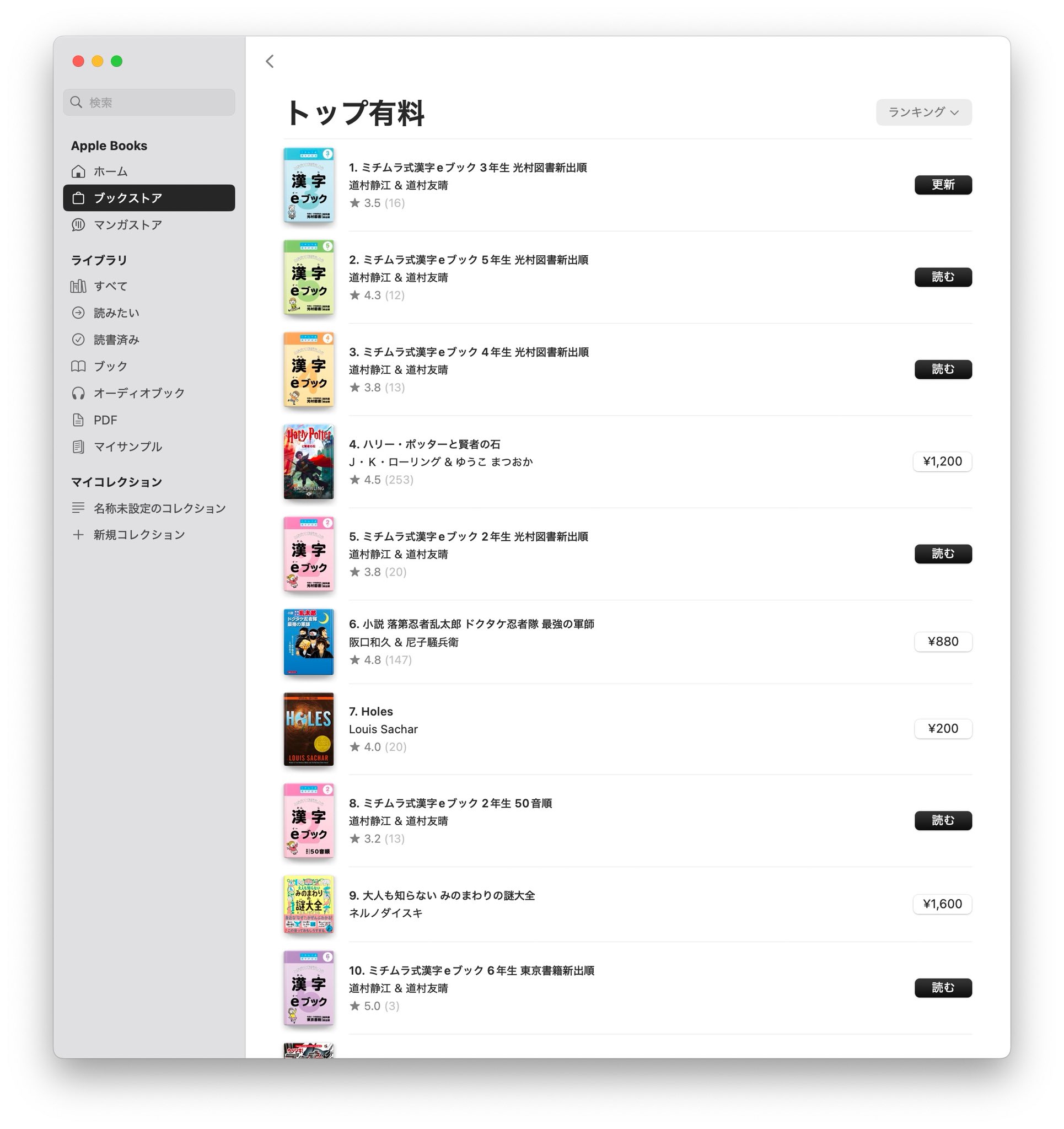This screenshot has width=1064, height=1129.
Task: Click in the 検索 search field
Action: coord(149,102)
